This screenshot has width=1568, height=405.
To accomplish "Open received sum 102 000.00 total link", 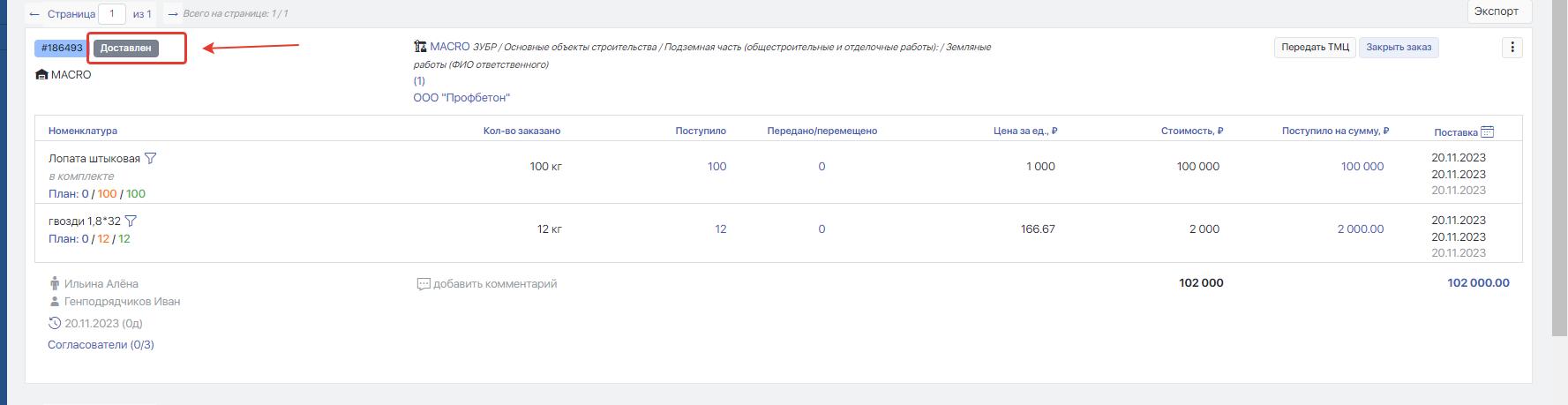I will pos(1478,283).
